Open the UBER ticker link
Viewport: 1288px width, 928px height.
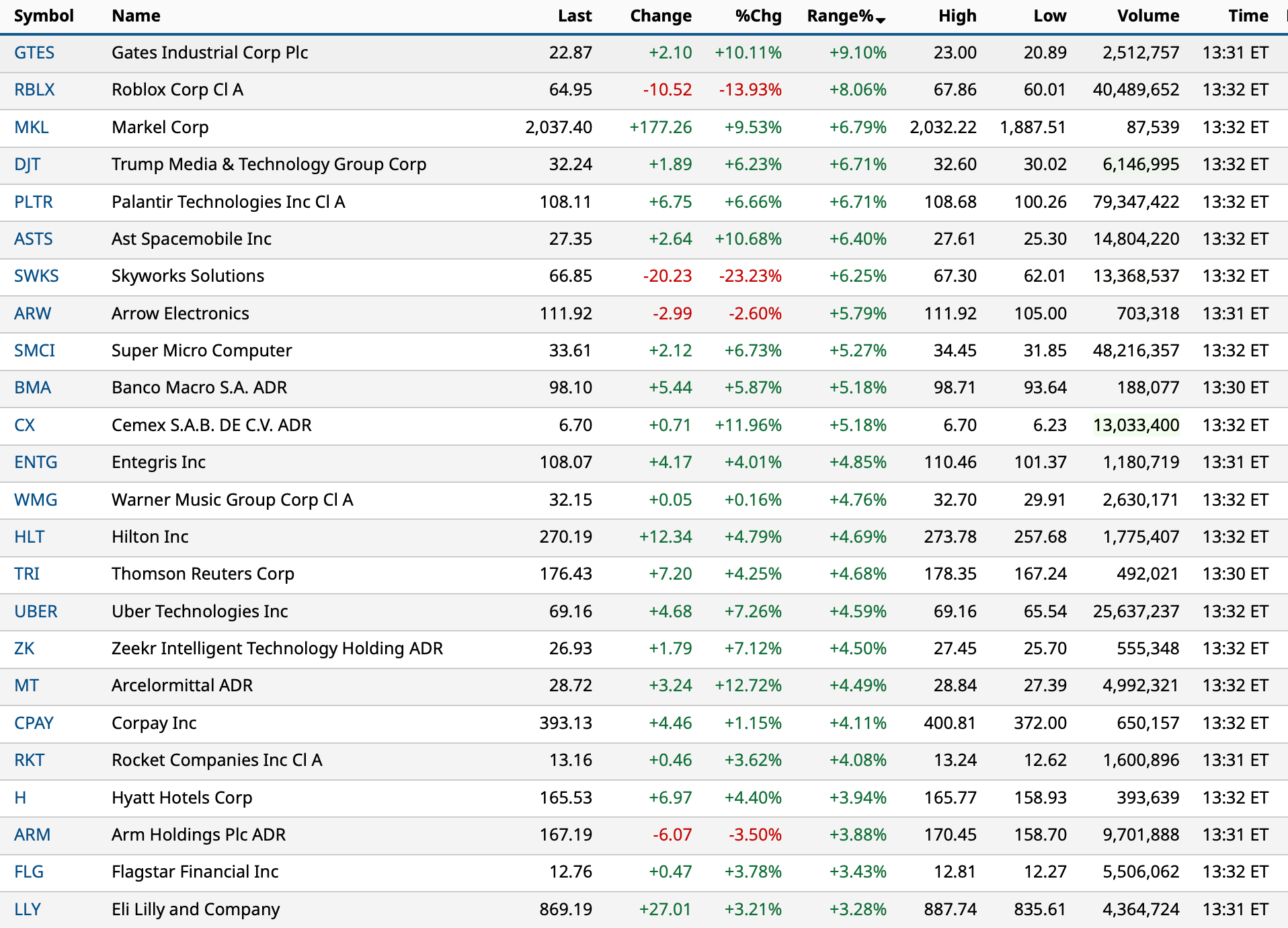tap(36, 611)
